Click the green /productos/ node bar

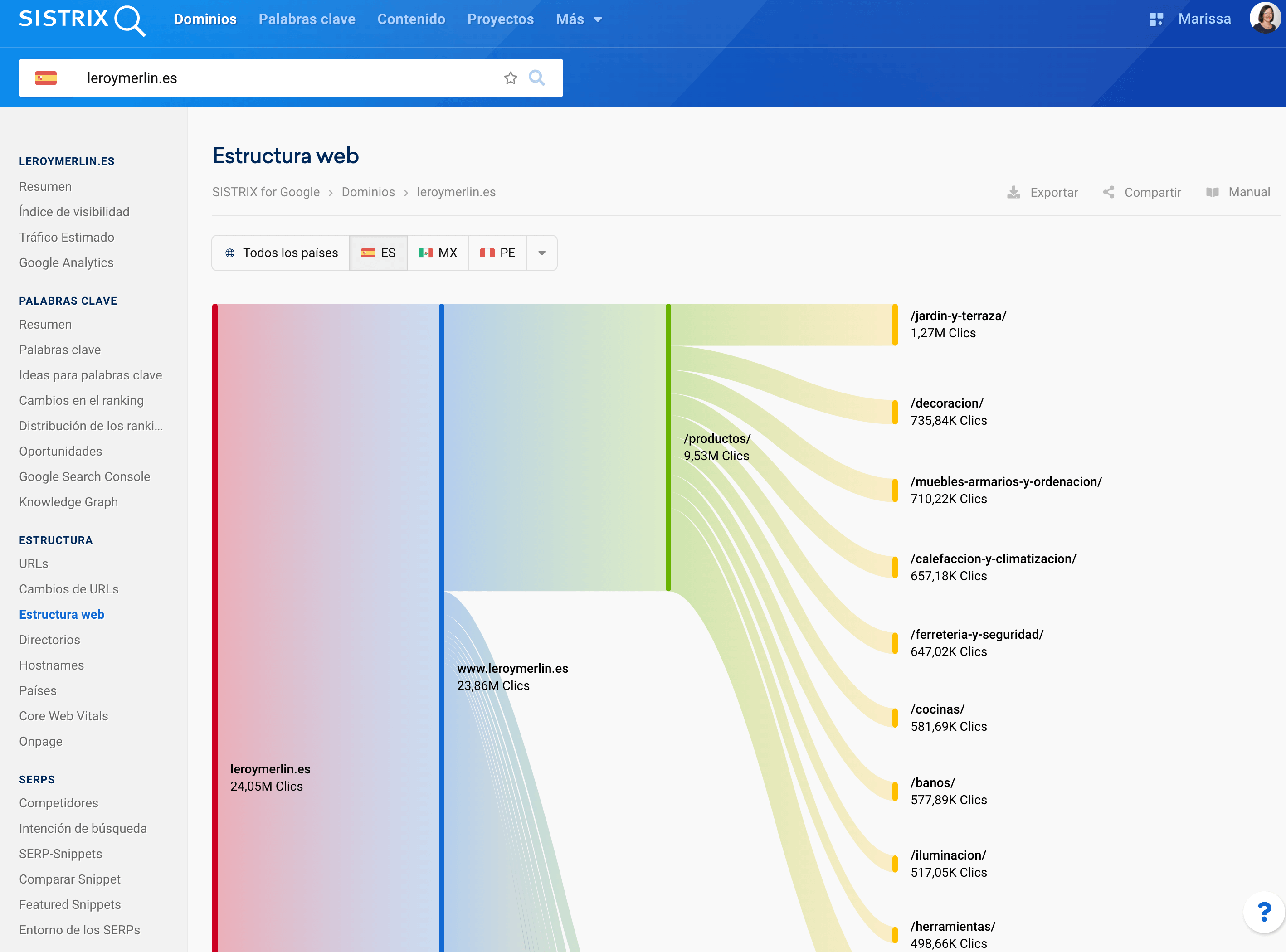[x=668, y=447]
